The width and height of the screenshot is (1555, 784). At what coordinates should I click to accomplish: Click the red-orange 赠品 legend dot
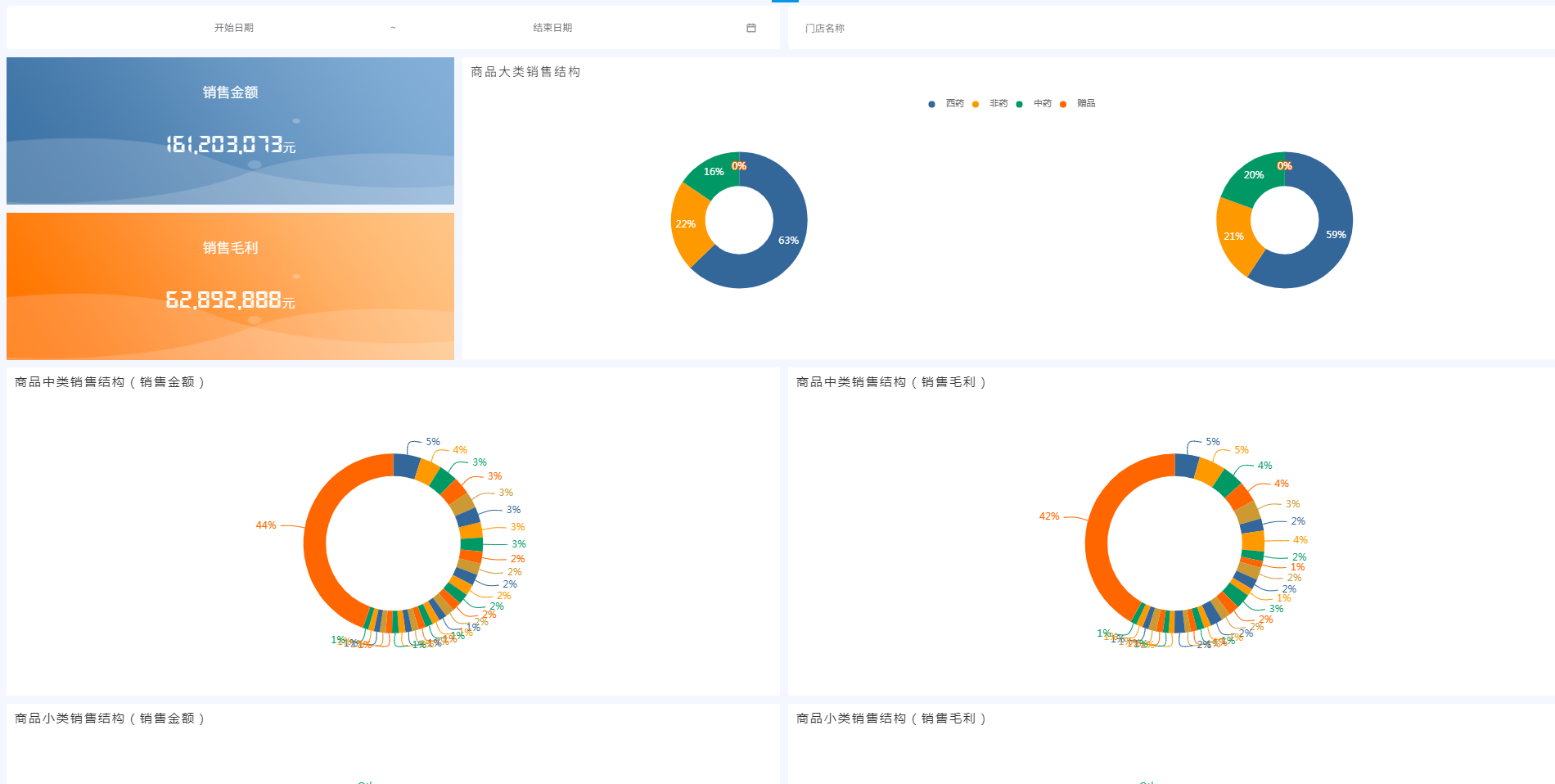click(x=1063, y=104)
